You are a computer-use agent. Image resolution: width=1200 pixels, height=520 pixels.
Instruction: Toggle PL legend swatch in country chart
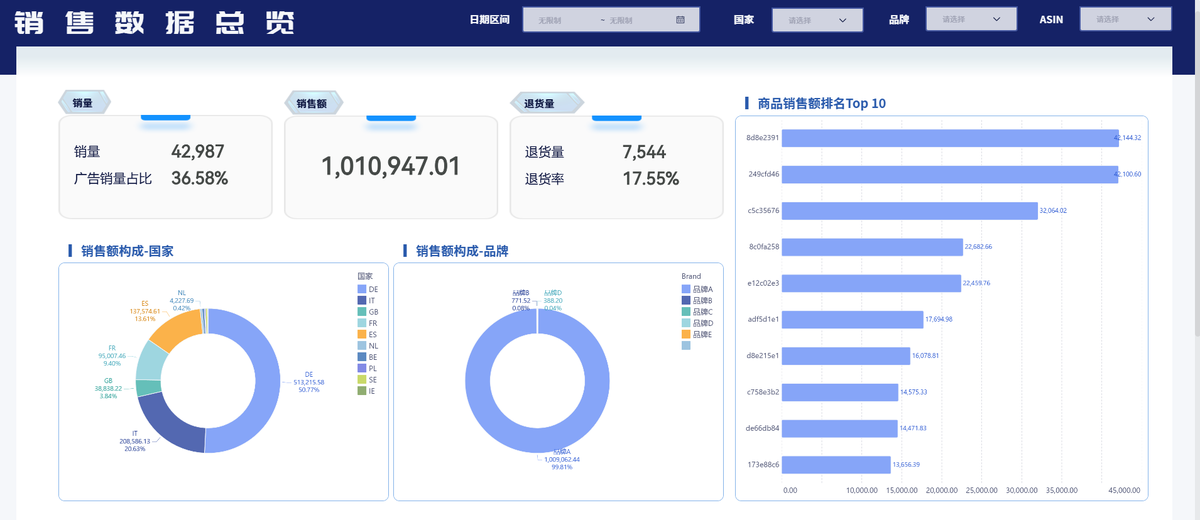point(362,368)
